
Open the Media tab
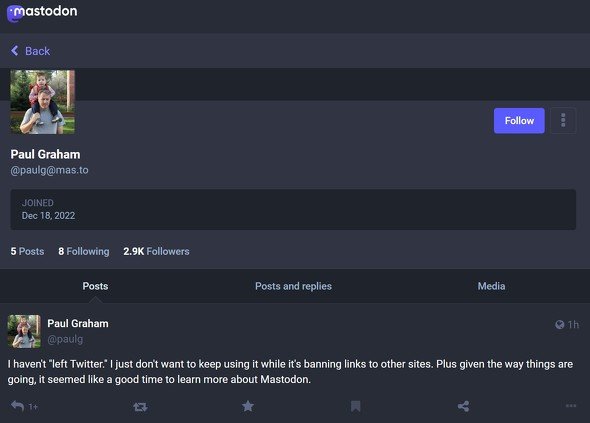(491, 286)
